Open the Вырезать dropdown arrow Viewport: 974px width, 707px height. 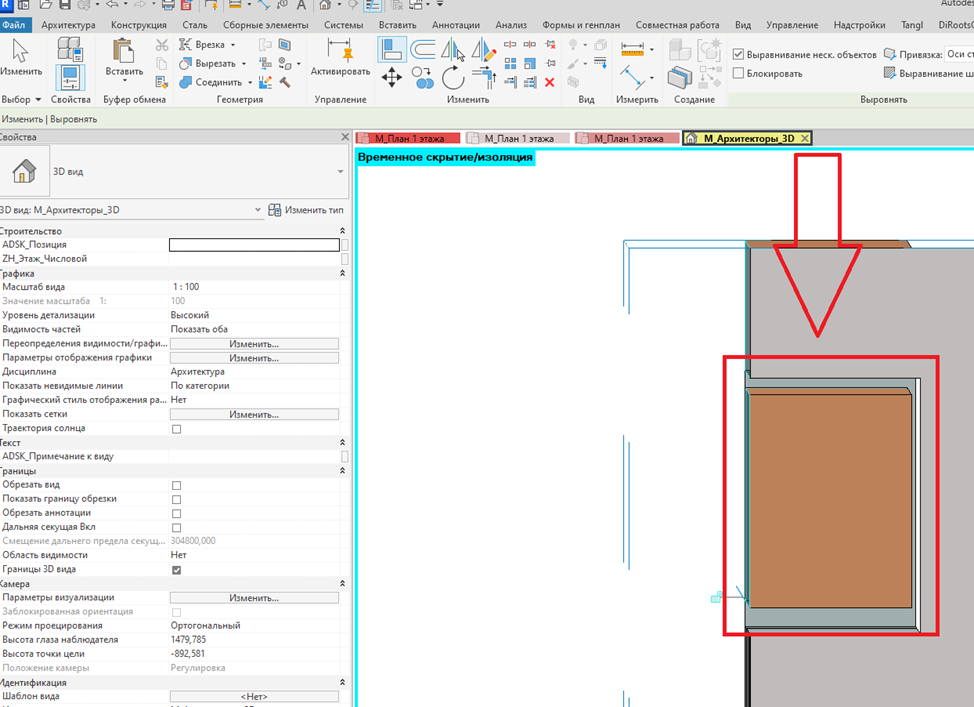(244, 63)
